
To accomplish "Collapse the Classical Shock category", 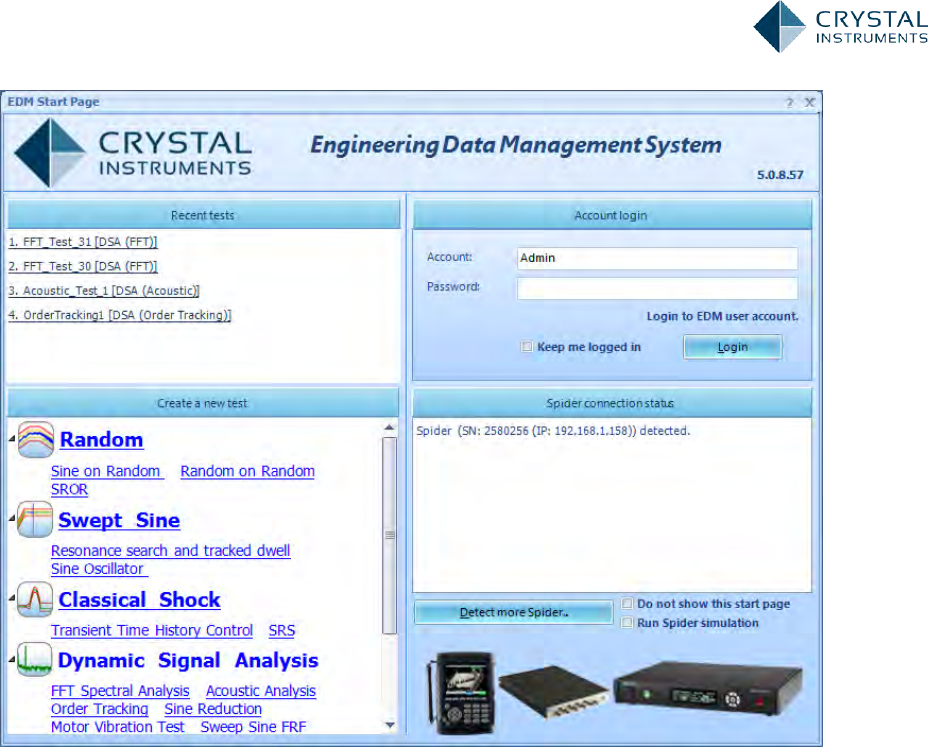I will click(12, 598).
